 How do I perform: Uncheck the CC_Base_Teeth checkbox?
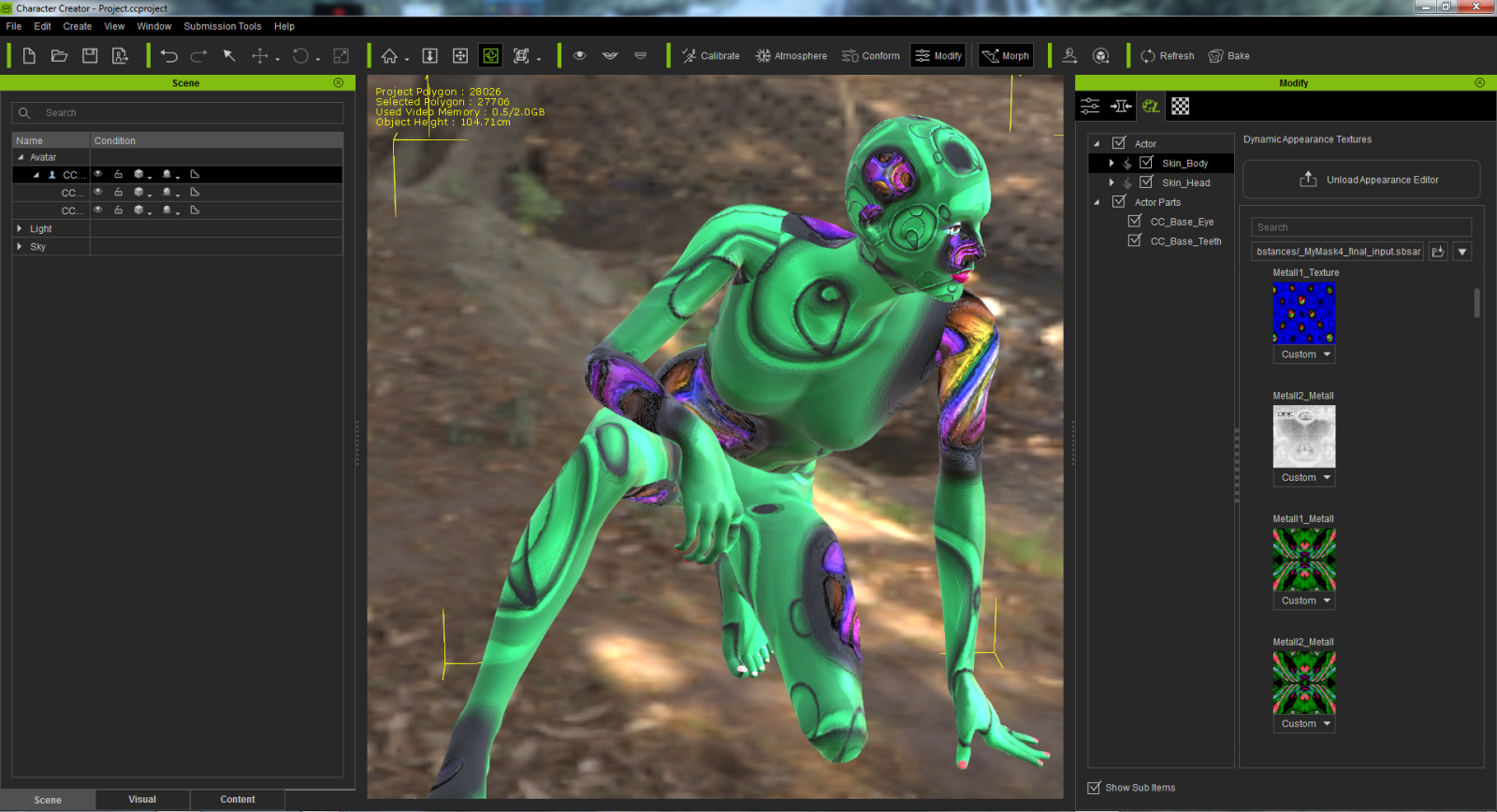pyautogui.click(x=1135, y=240)
